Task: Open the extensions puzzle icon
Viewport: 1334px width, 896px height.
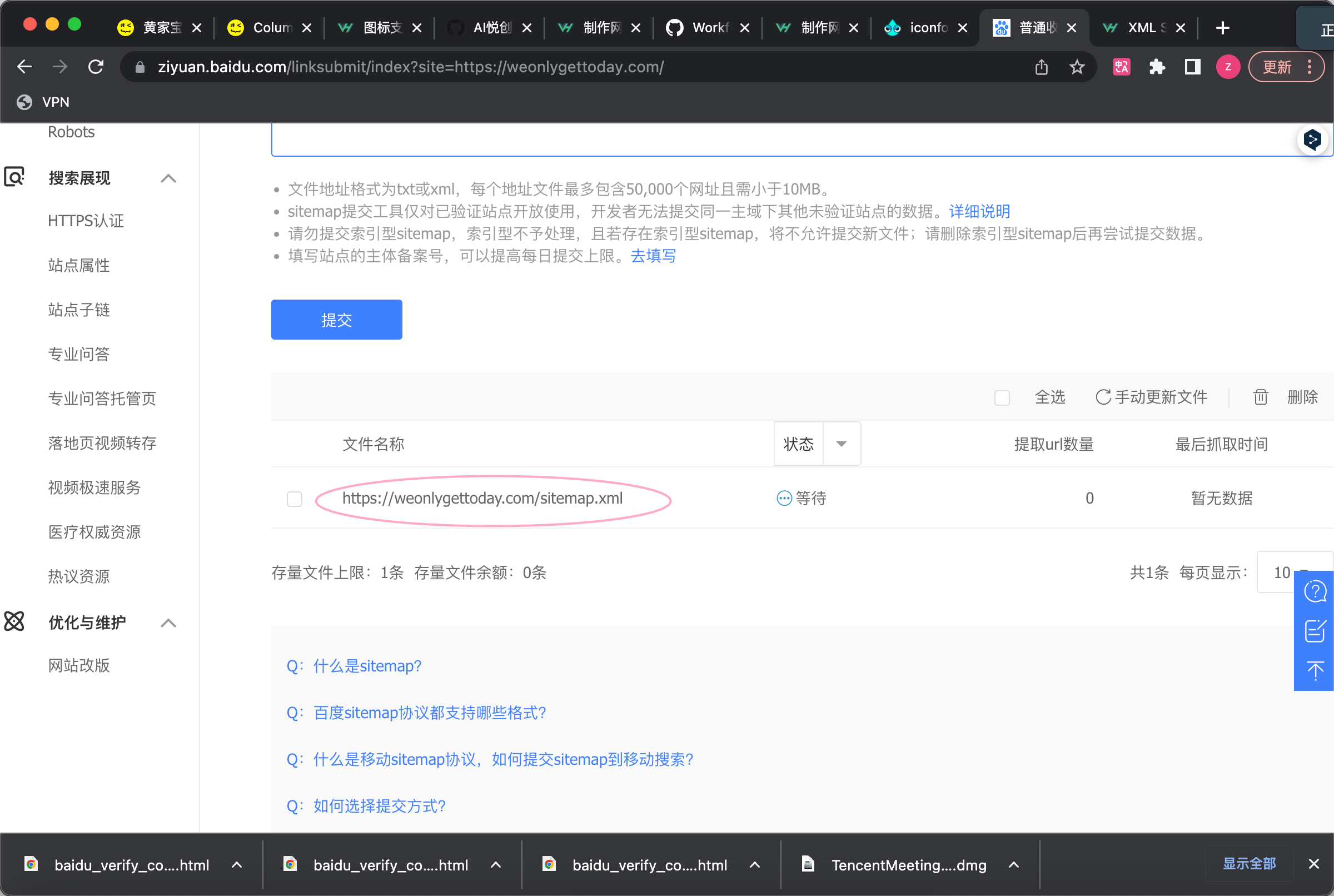Action: (x=1157, y=67)
